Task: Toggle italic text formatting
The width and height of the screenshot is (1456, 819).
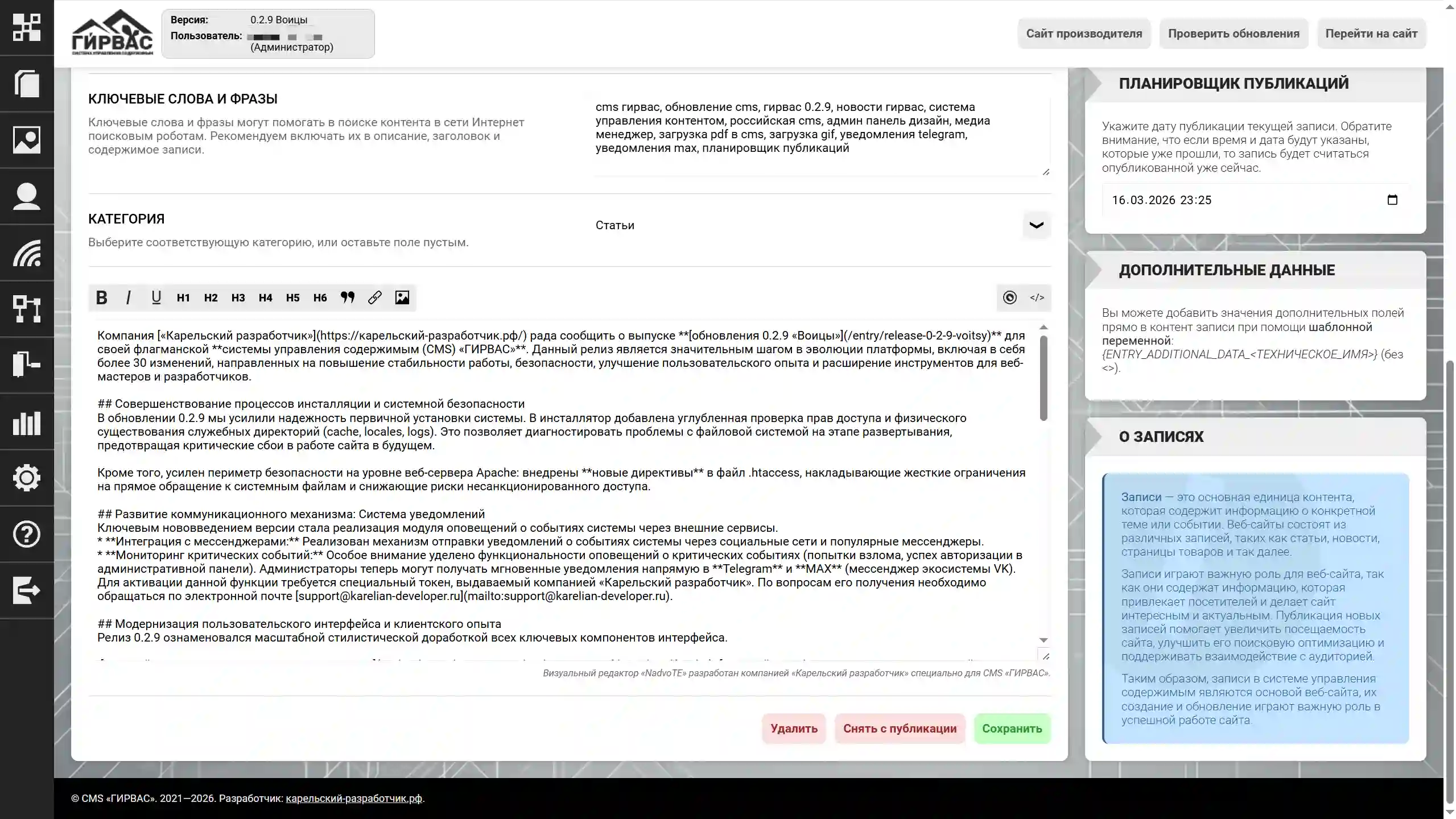Action: (x=128, y=297)
